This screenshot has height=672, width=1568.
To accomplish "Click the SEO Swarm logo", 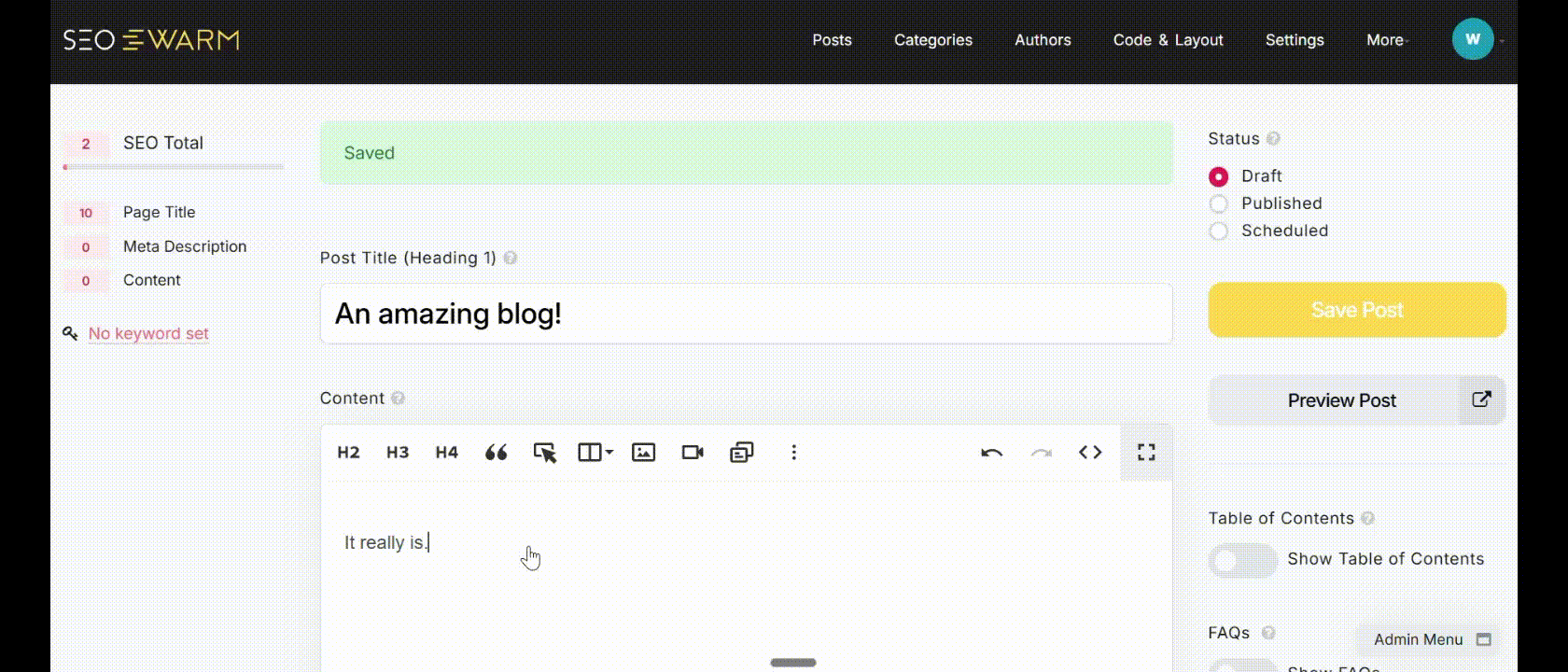I will pyautogui.click(x=151, y=39).
